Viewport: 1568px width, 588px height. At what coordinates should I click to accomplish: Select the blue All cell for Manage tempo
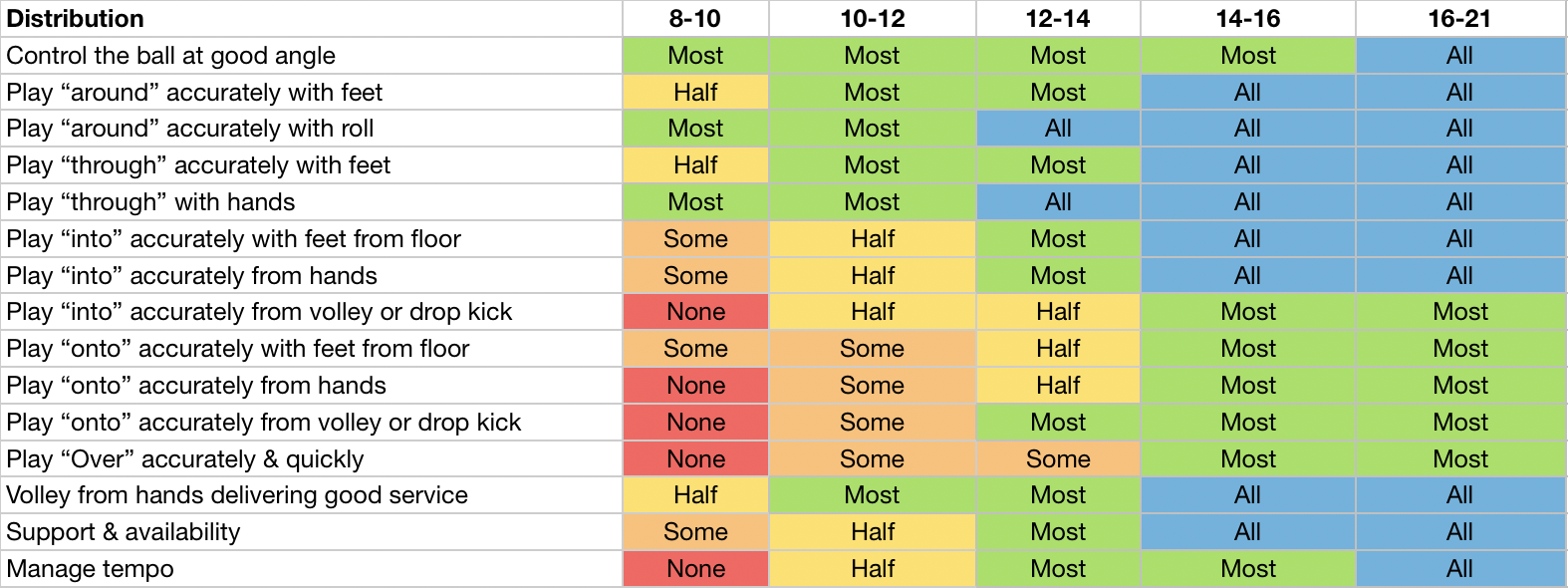pyautogui.click(x=1459, y=569)
